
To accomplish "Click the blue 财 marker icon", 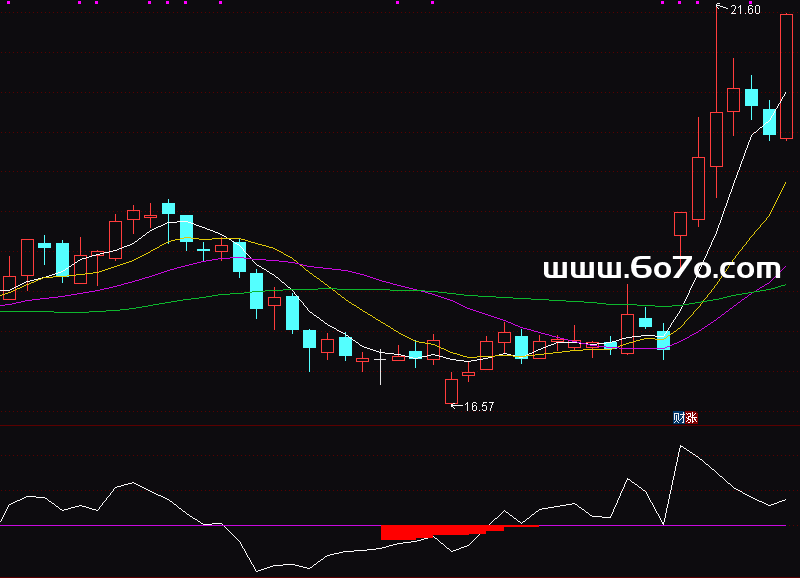I will click(x=679, y=418).
